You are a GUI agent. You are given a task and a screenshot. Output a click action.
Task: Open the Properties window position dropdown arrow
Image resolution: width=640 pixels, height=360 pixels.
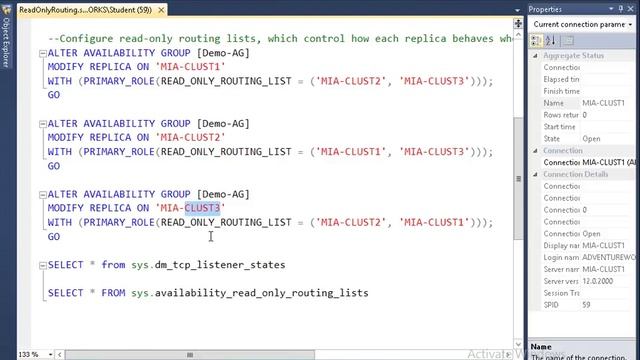point(611,9)
